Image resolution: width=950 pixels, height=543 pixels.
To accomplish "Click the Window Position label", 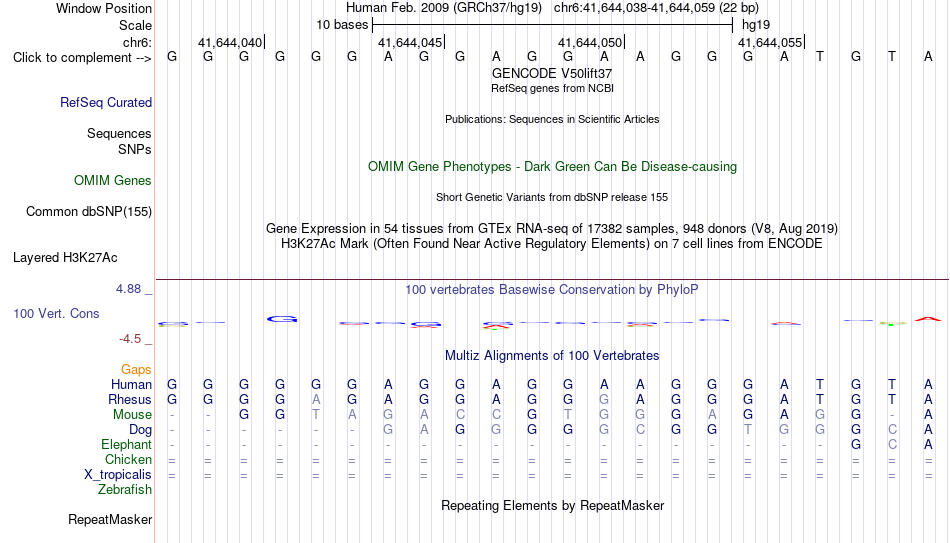I will click(x=104, y=8).
